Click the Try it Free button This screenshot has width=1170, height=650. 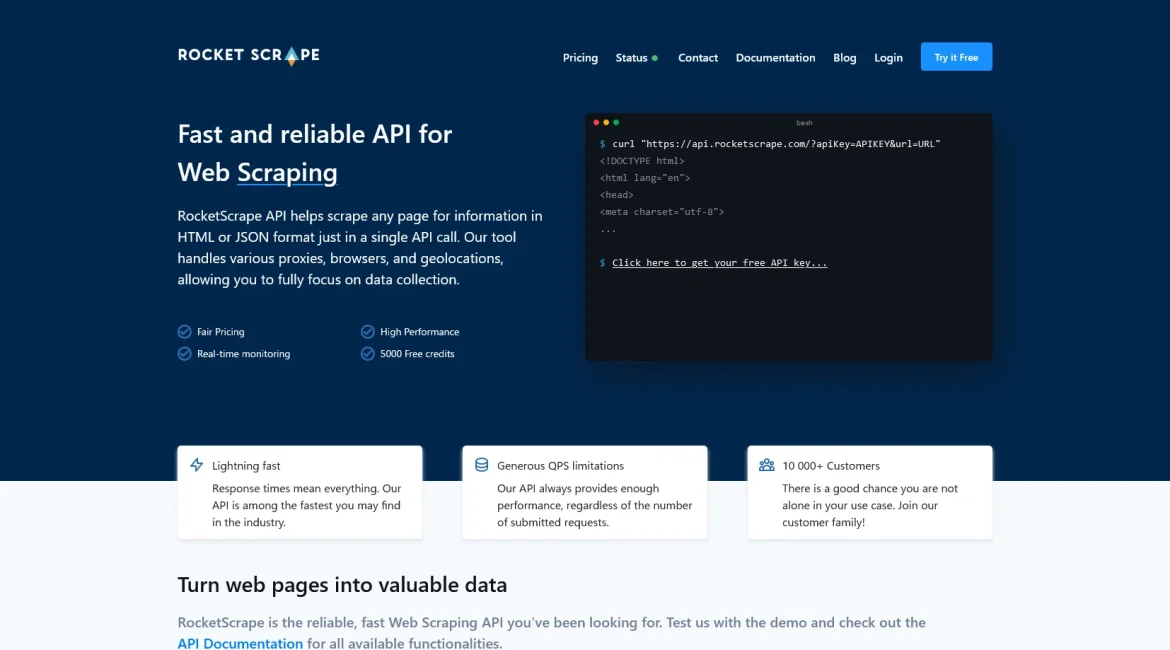coord(956,57)
